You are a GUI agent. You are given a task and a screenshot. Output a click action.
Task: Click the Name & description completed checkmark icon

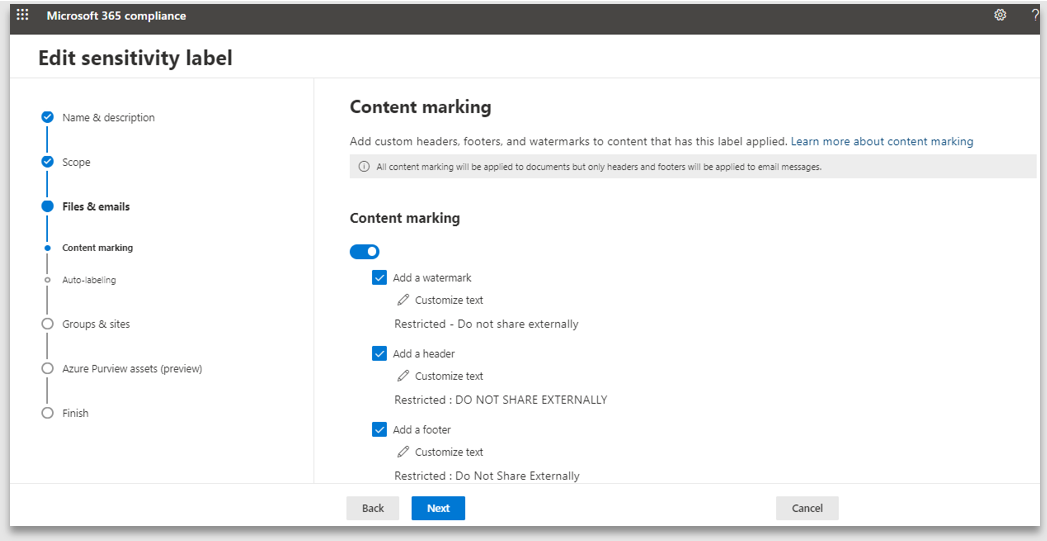point(47,117)
